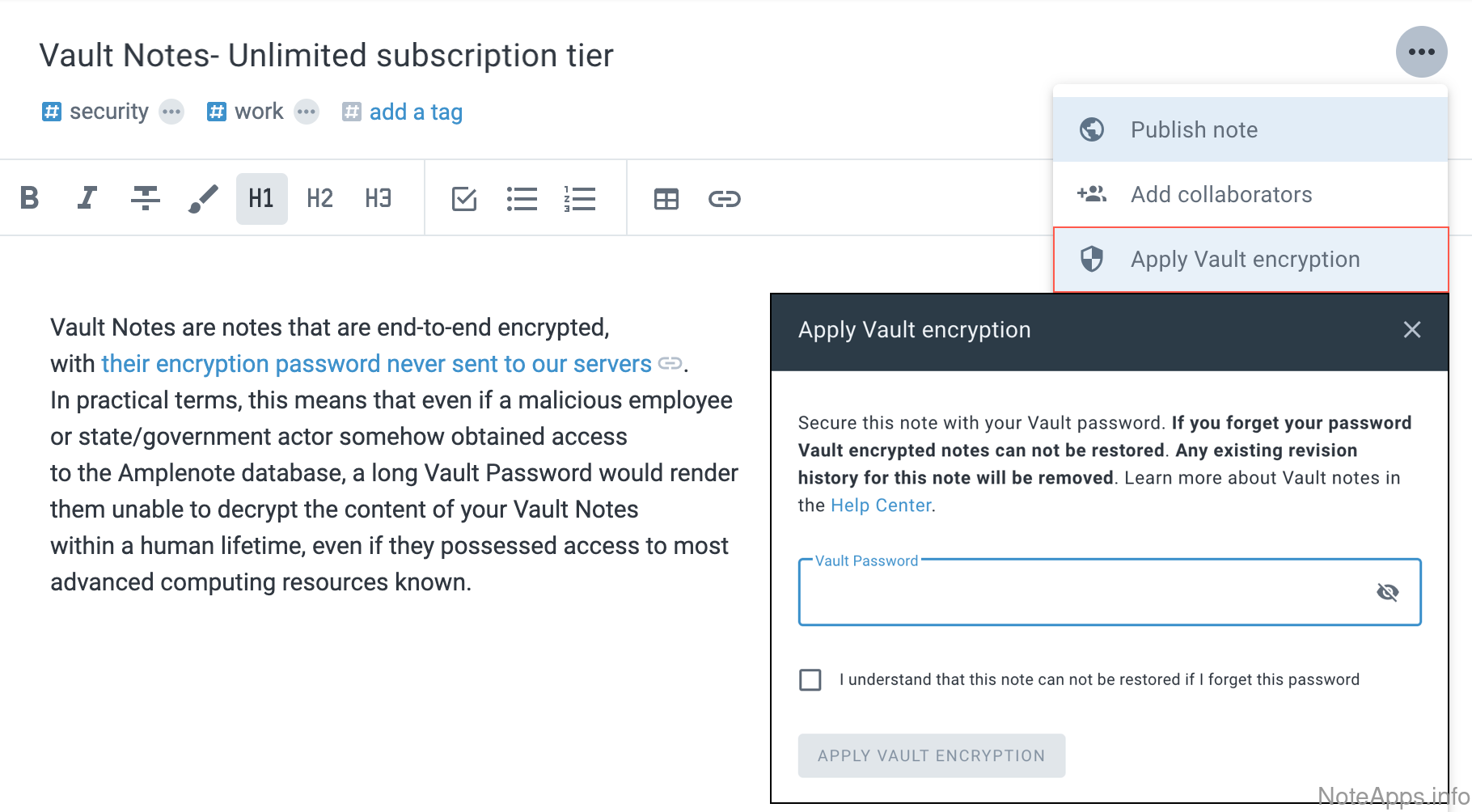This screenshot has width=1472, height=812.
Task: Toggle bold text formatting
Action: (30, 198)
